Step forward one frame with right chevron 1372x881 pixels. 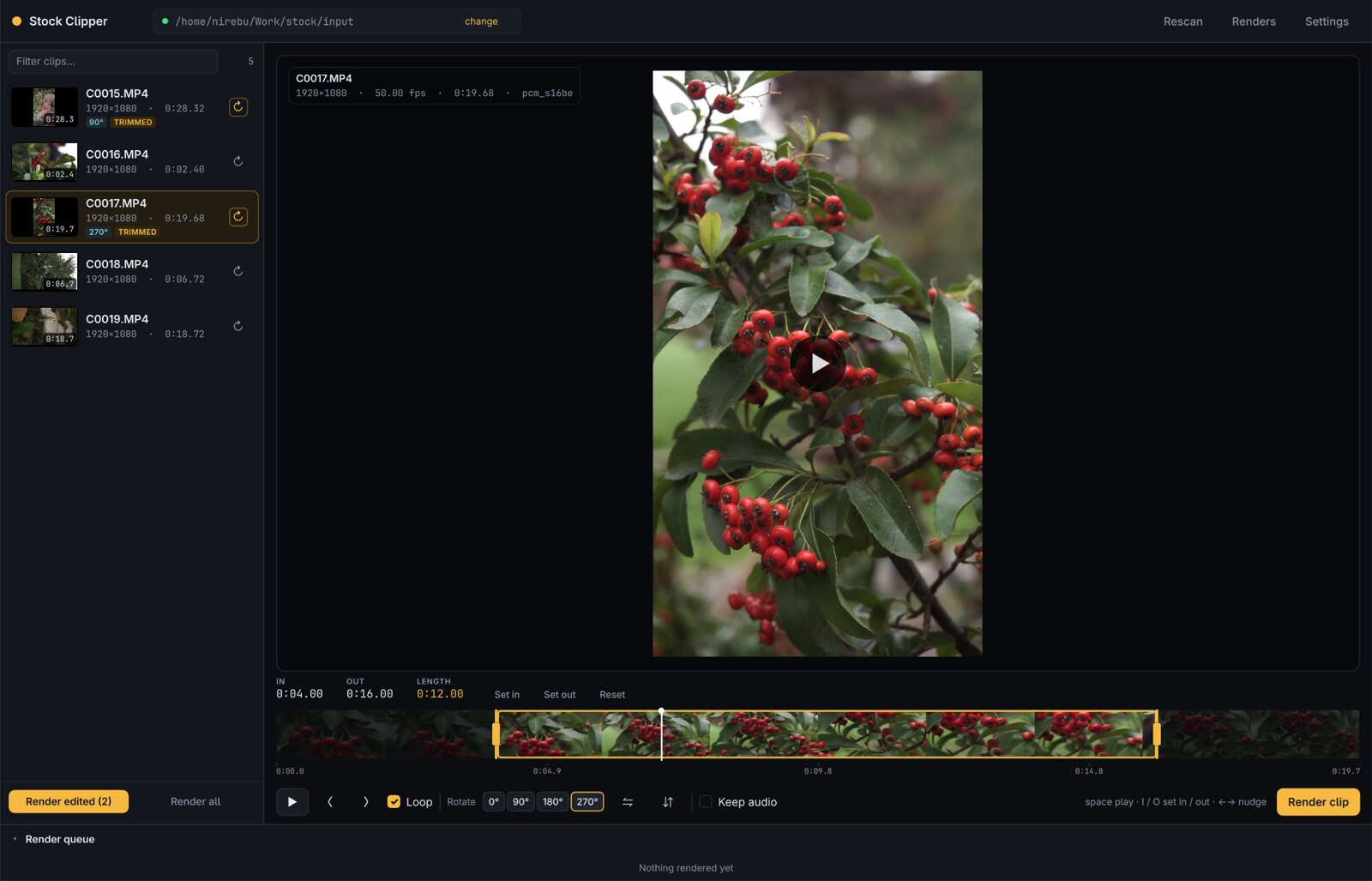tap(365, 802)
